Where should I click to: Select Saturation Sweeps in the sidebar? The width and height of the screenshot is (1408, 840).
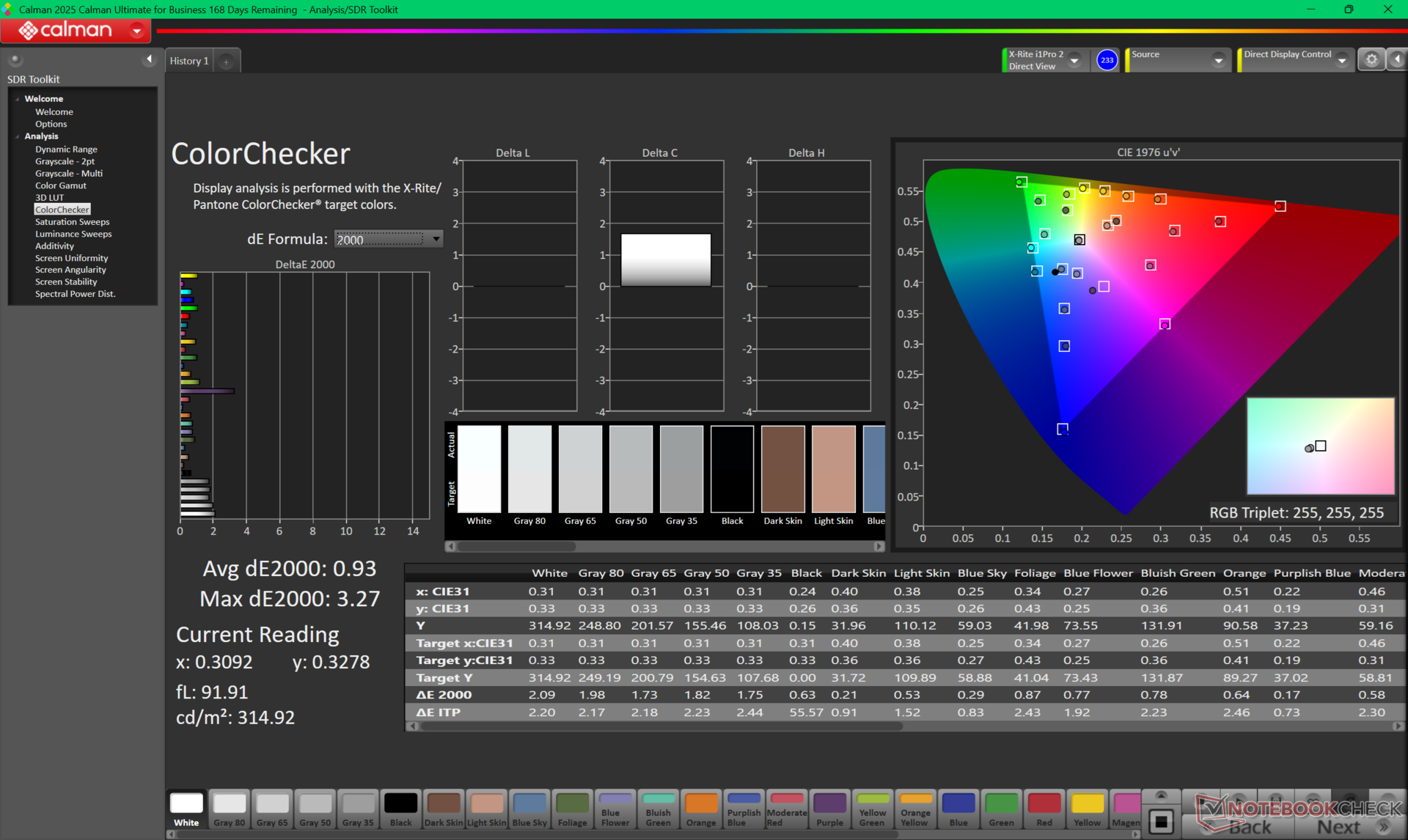pyautogui.click(x=72, y=221)
